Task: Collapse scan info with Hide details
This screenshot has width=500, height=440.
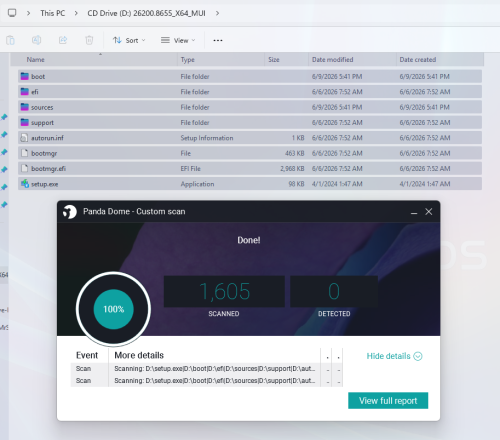Action: pyautogui.click(x=394, y=356)
